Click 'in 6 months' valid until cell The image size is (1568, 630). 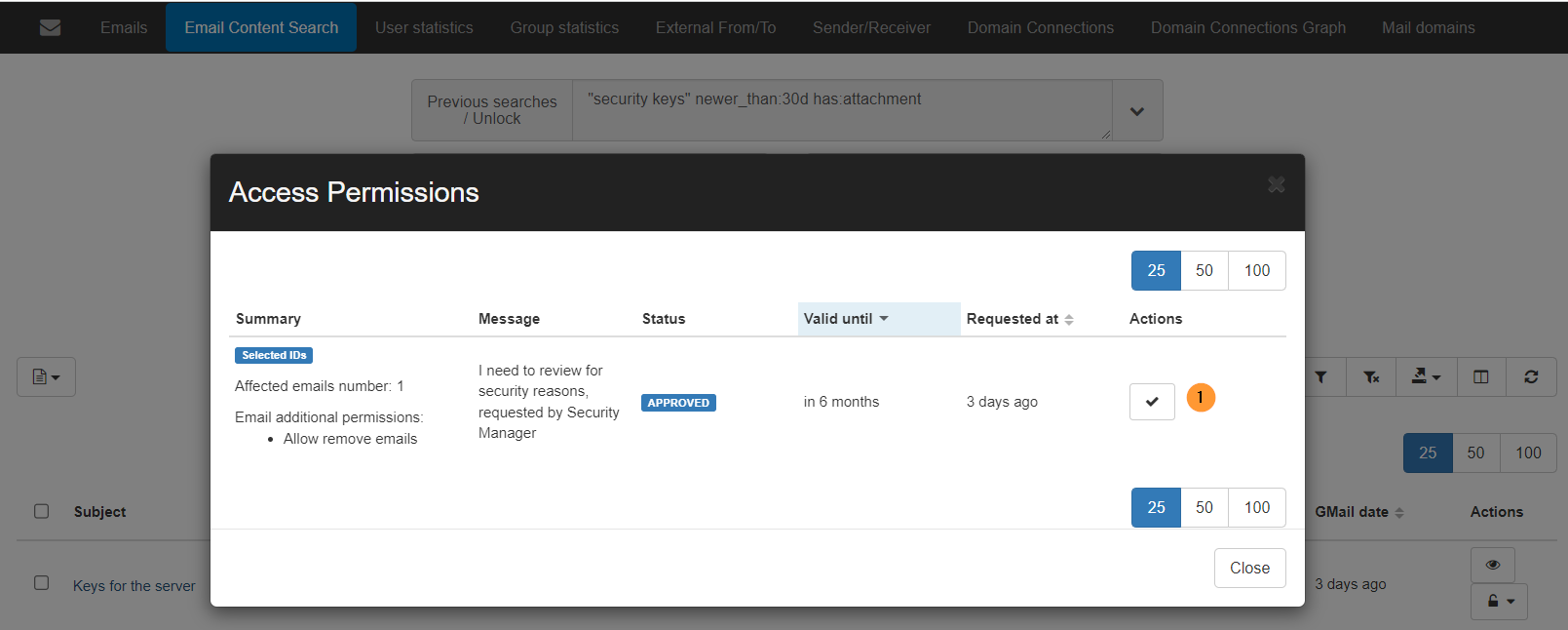(x=841, y=402)
